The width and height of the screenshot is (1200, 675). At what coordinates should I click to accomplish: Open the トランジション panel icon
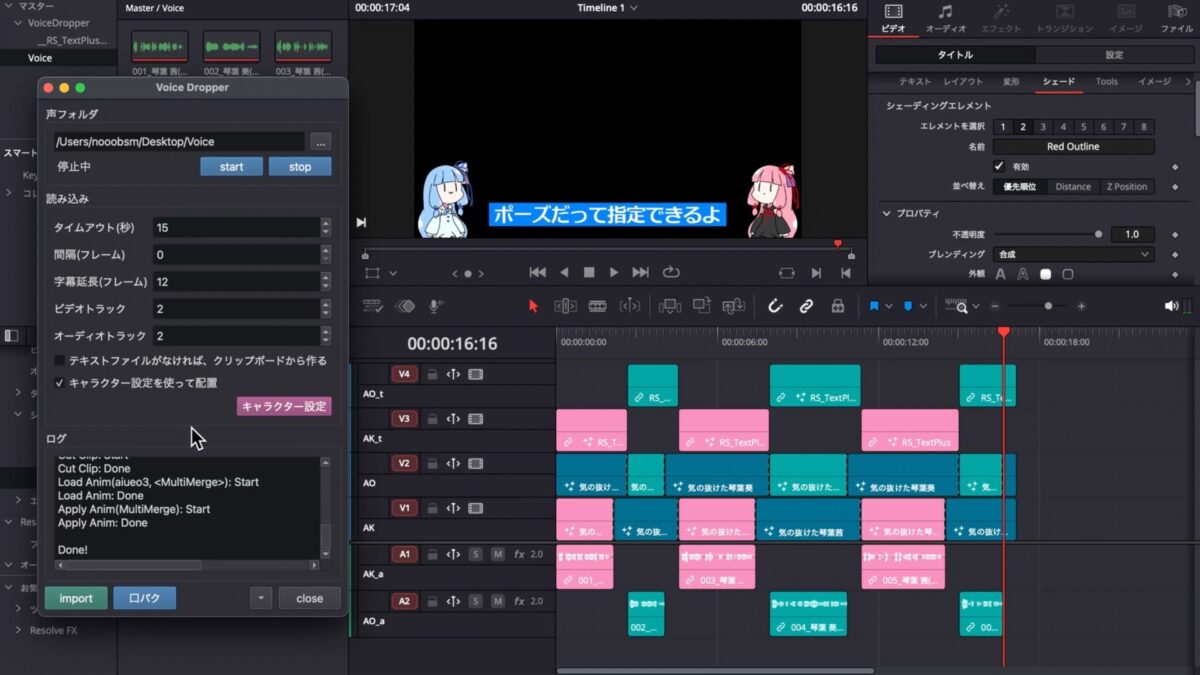coord(1063,20)
